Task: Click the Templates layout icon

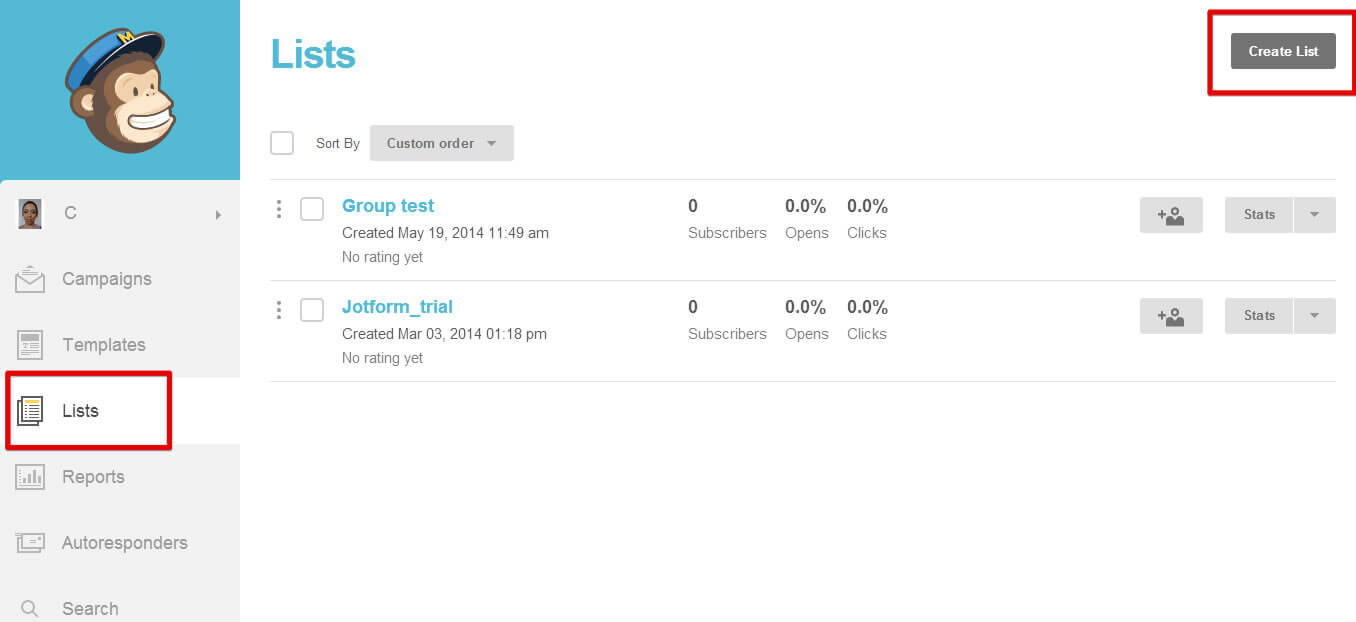Action: pos(30,345)
